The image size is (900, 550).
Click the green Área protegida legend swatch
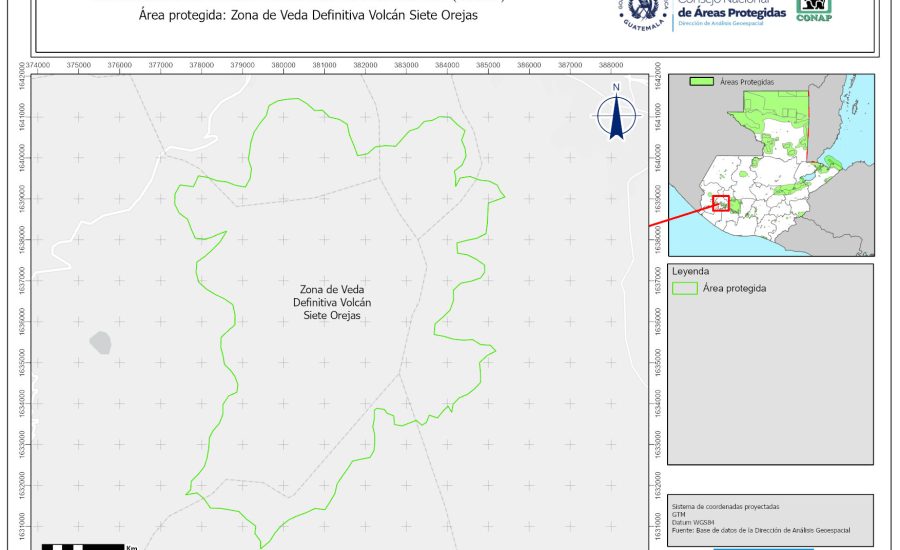click(x=684, y=288)
